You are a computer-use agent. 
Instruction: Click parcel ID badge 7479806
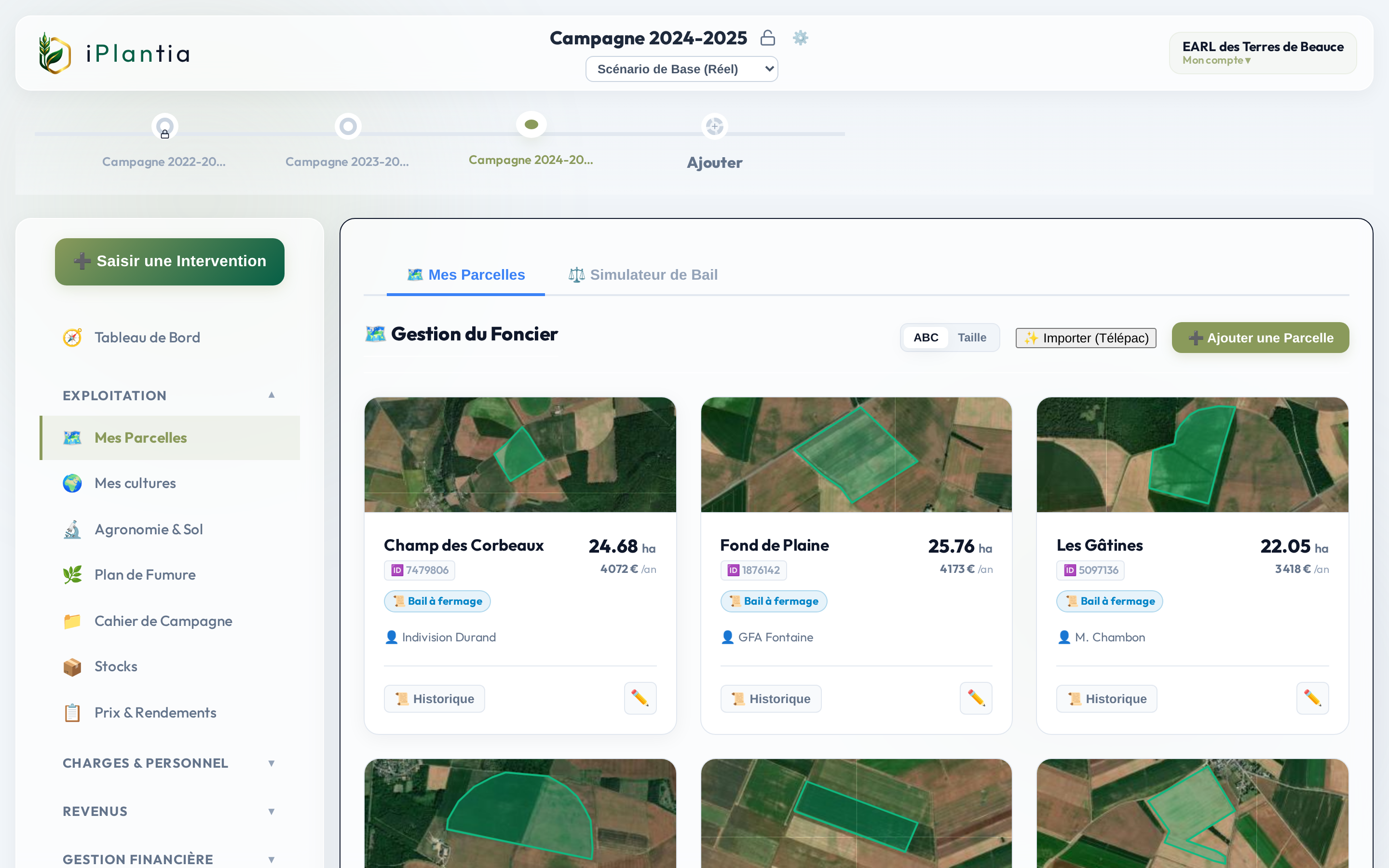420,570
